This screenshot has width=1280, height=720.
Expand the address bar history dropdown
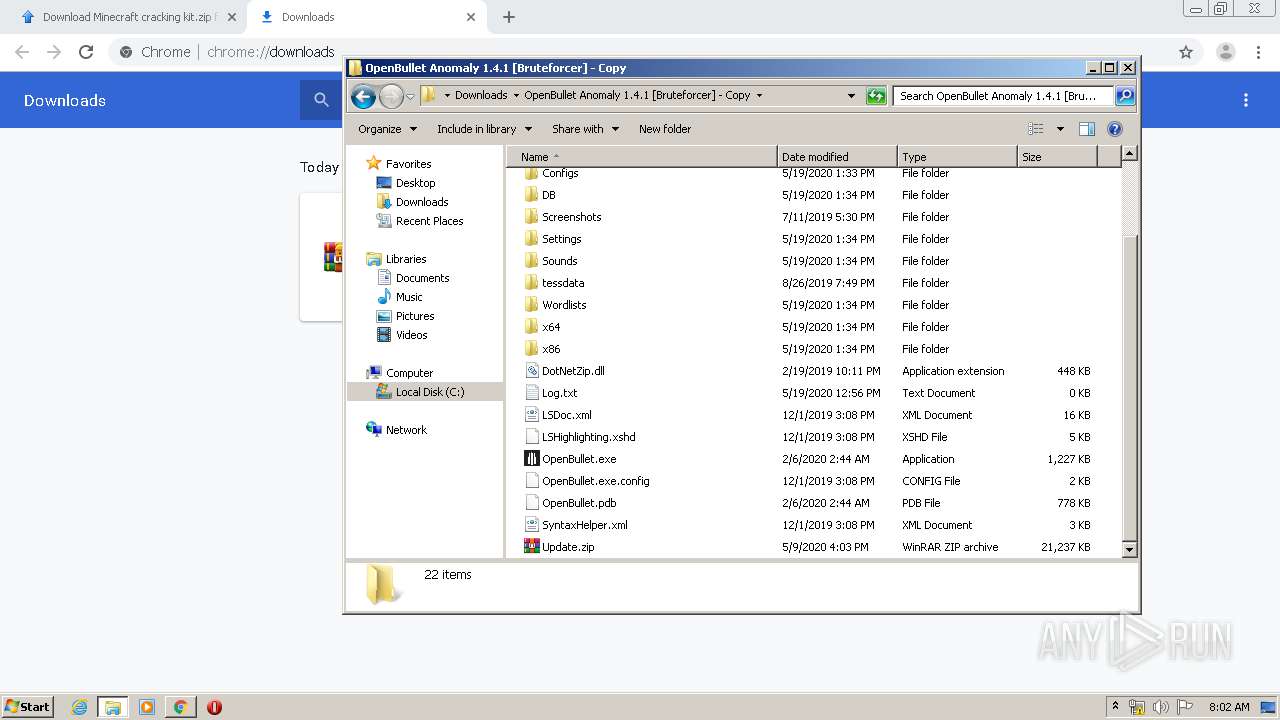point(851,96)
